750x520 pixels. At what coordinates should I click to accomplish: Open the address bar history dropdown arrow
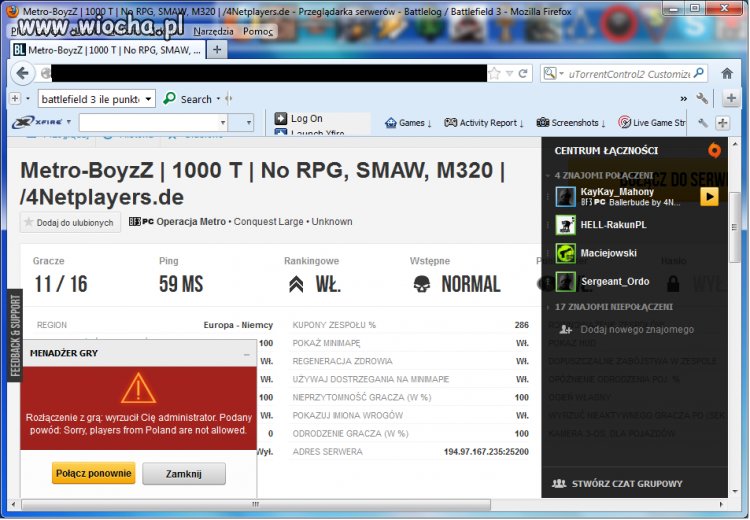(x=509, y=73)
